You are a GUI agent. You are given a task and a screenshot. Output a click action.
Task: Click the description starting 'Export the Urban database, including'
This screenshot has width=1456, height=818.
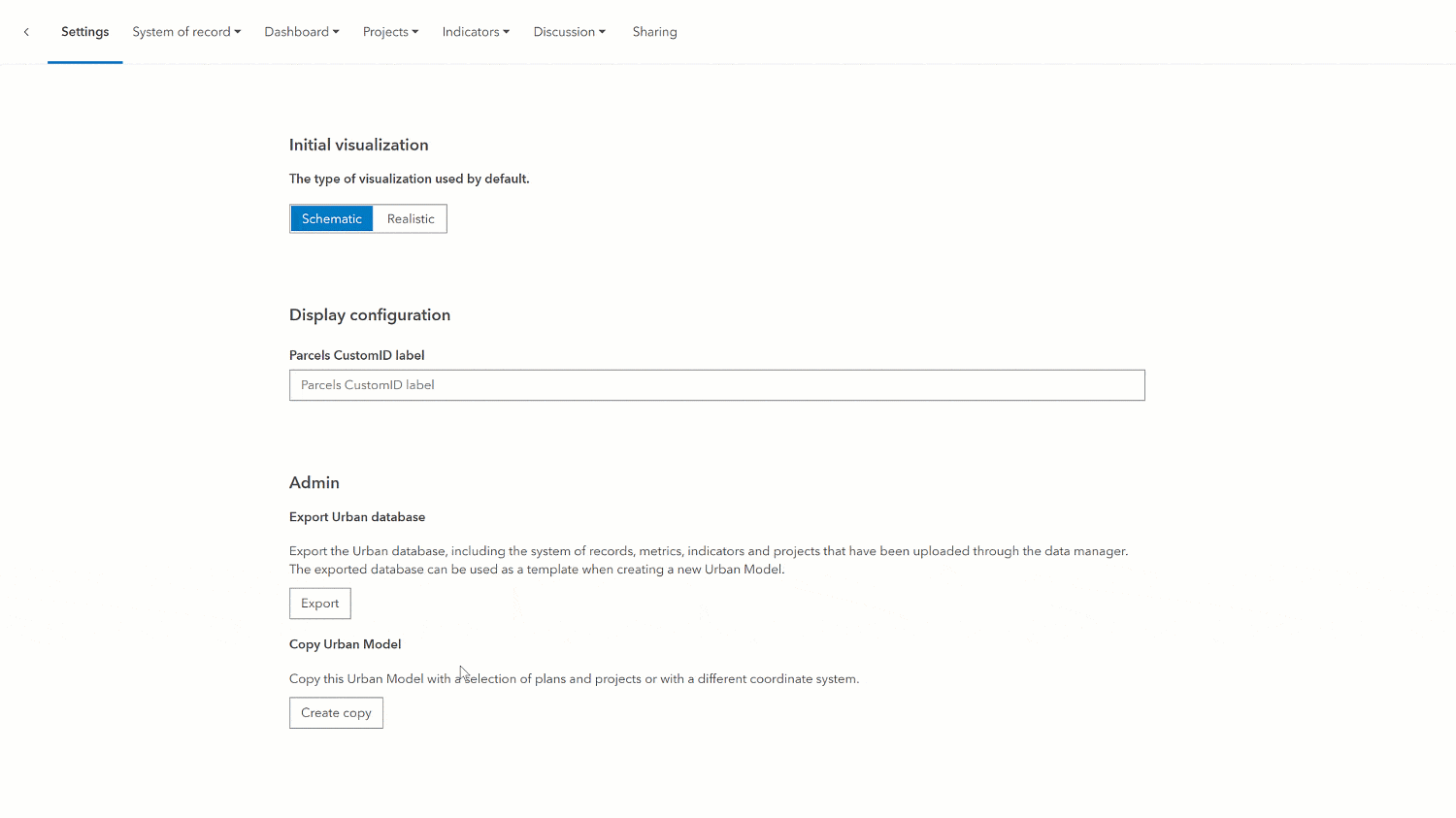[709, 560]
